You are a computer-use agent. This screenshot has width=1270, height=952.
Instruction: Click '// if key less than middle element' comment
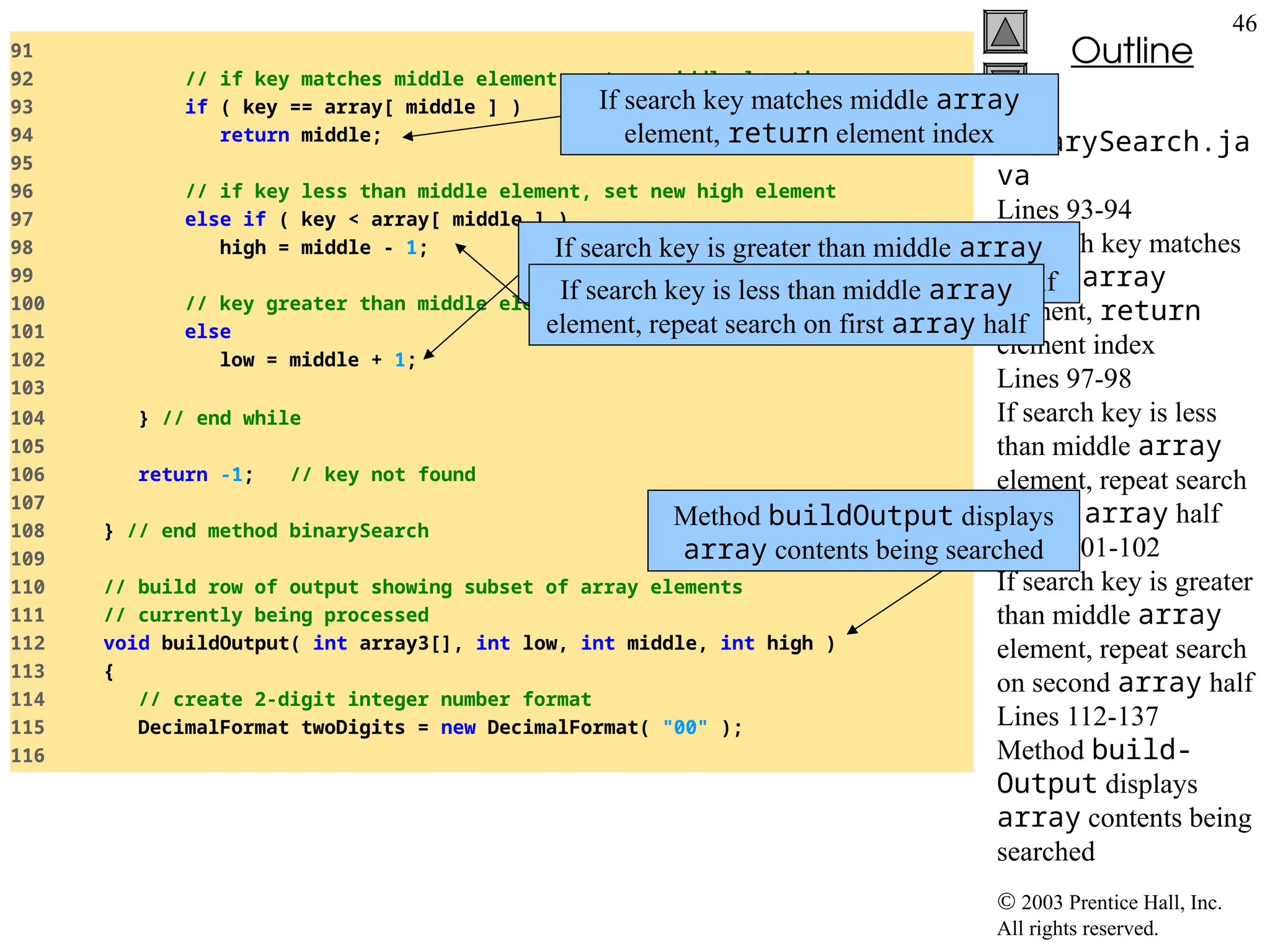(x=511, y=192)
